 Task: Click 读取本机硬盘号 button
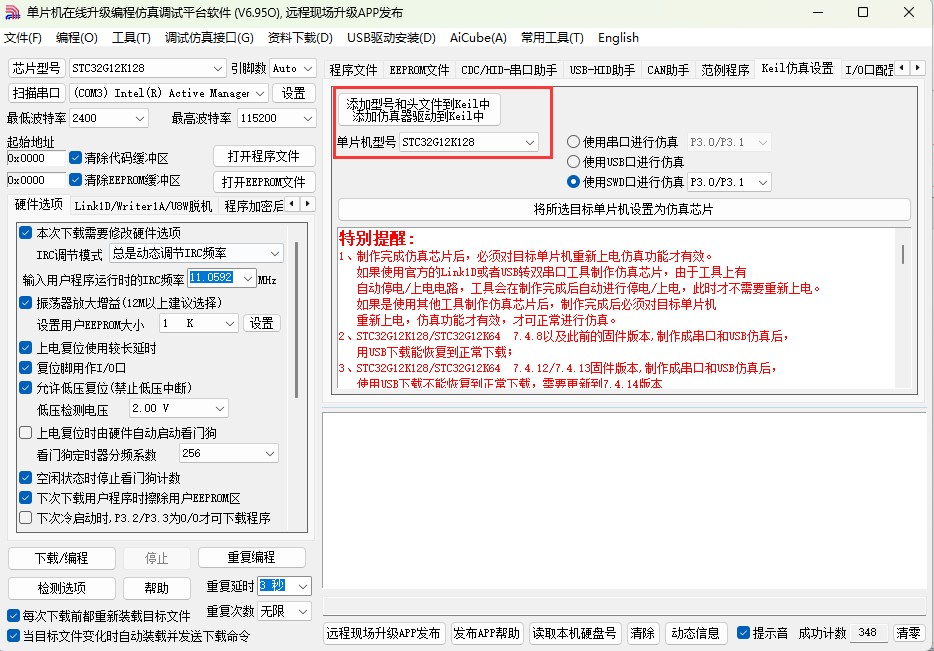[x=574, y=633]
